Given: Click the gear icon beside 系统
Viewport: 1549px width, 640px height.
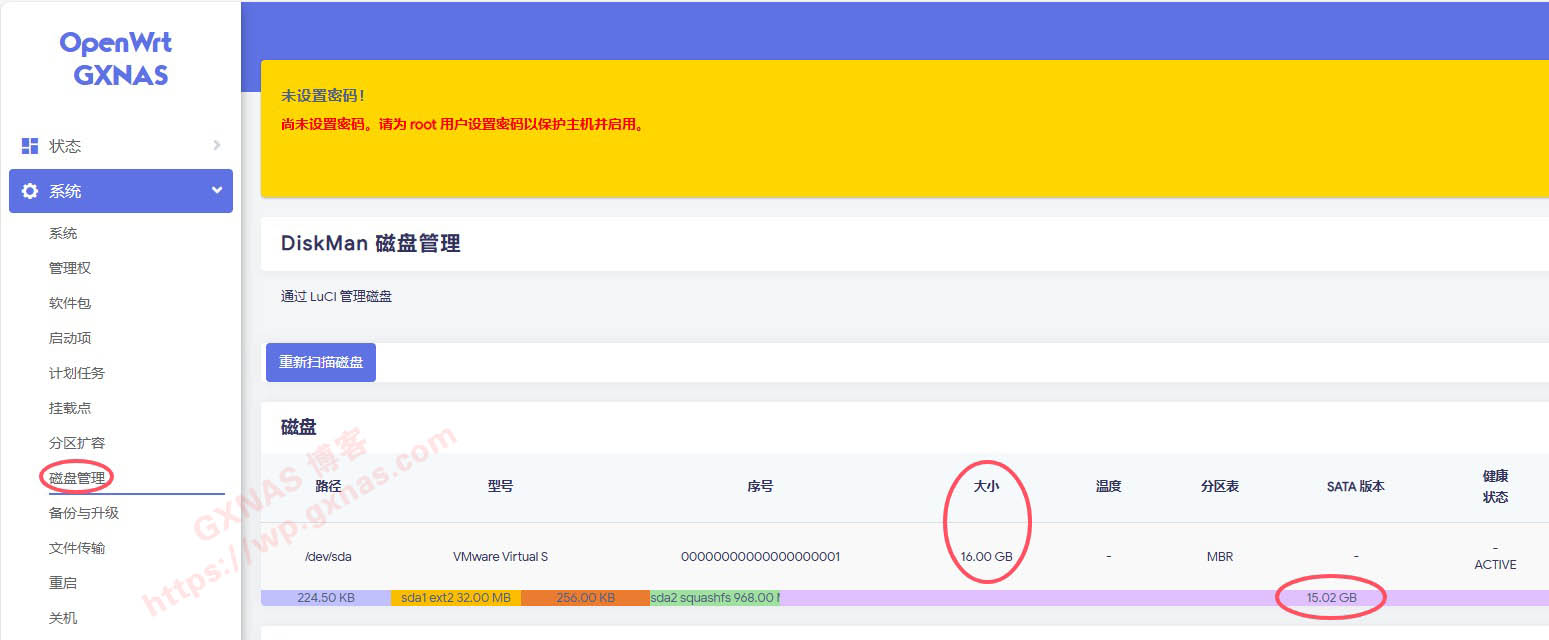Looking at the screenshot, I should (x=32, y=190).
